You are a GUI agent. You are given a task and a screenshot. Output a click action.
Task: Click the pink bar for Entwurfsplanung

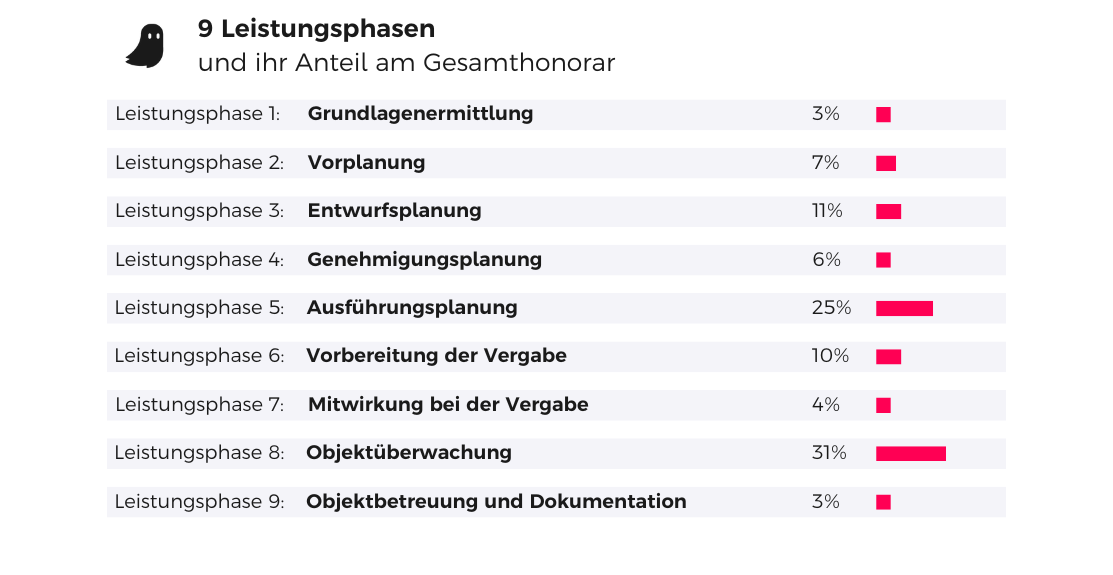(x=888, y=211)
